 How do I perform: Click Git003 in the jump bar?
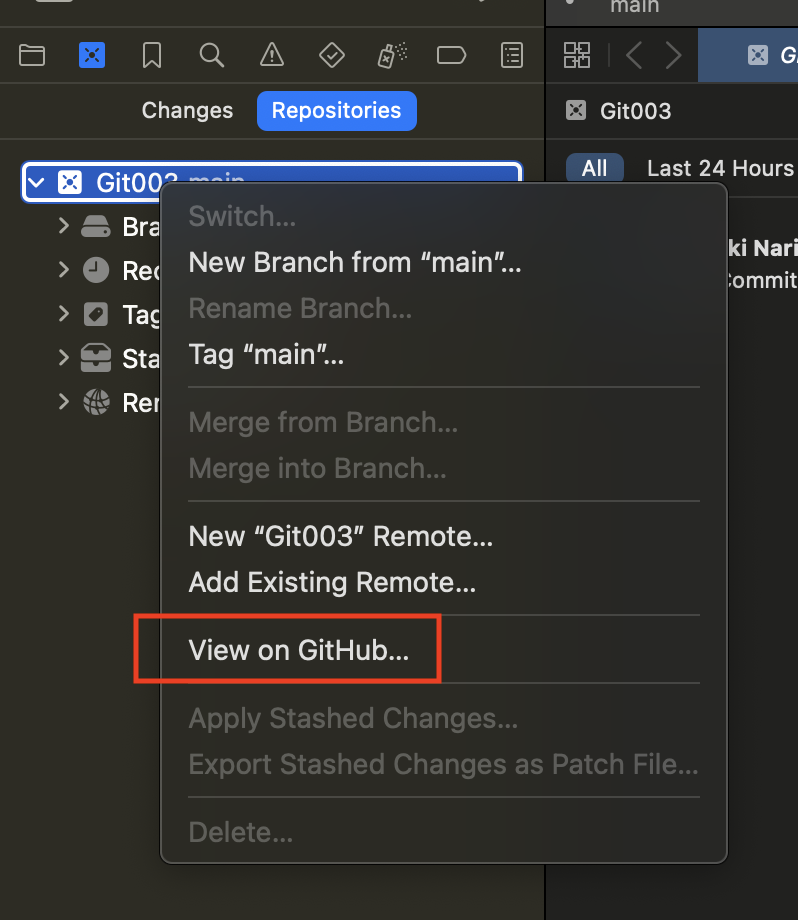click(635, 111)
